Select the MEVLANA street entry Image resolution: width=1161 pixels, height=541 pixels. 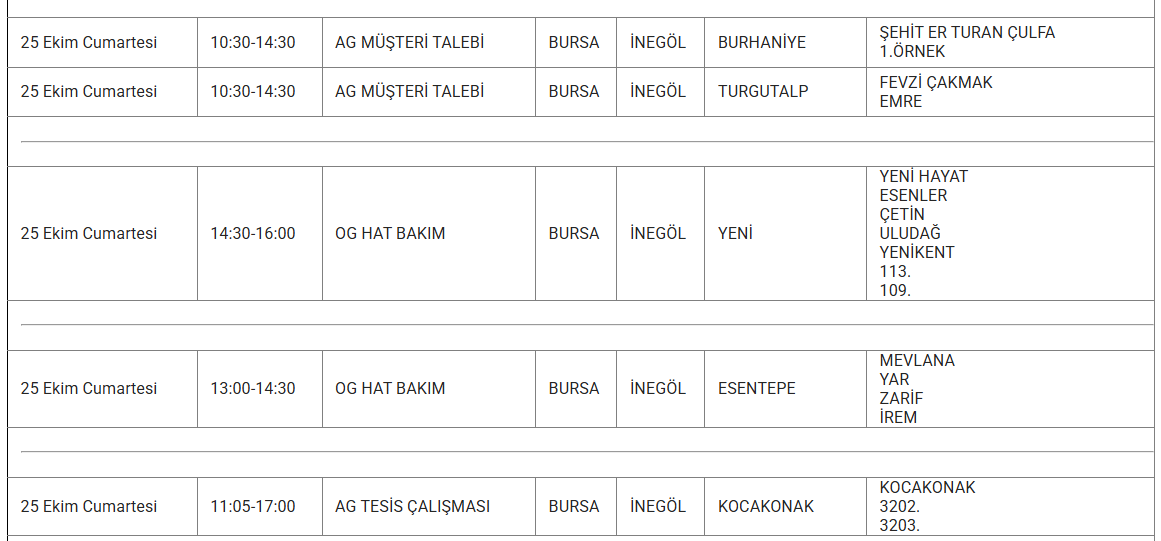[x=917, y=360]
